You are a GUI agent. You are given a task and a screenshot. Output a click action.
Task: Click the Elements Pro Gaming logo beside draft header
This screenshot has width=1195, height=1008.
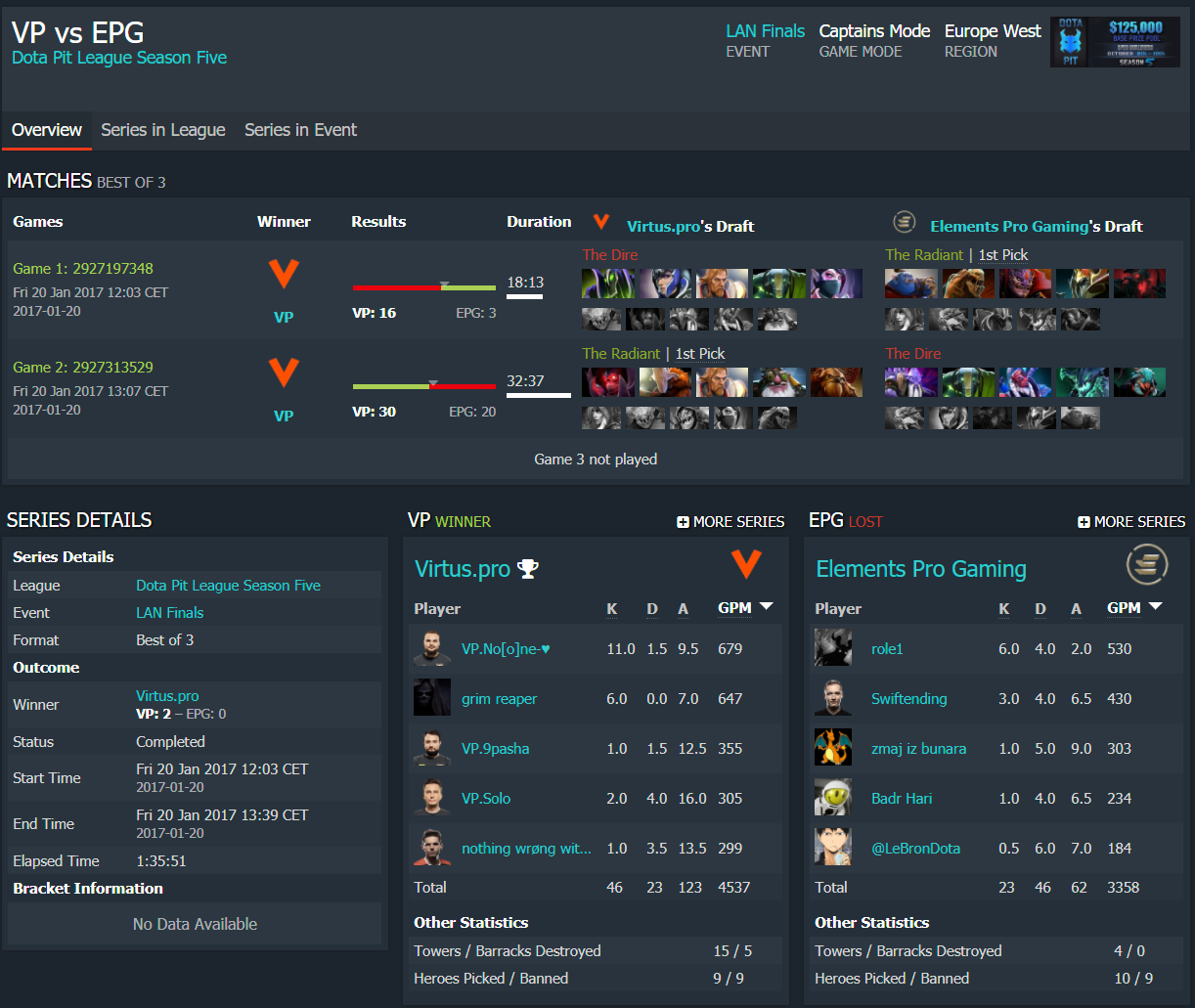click(x=905, y=224)
